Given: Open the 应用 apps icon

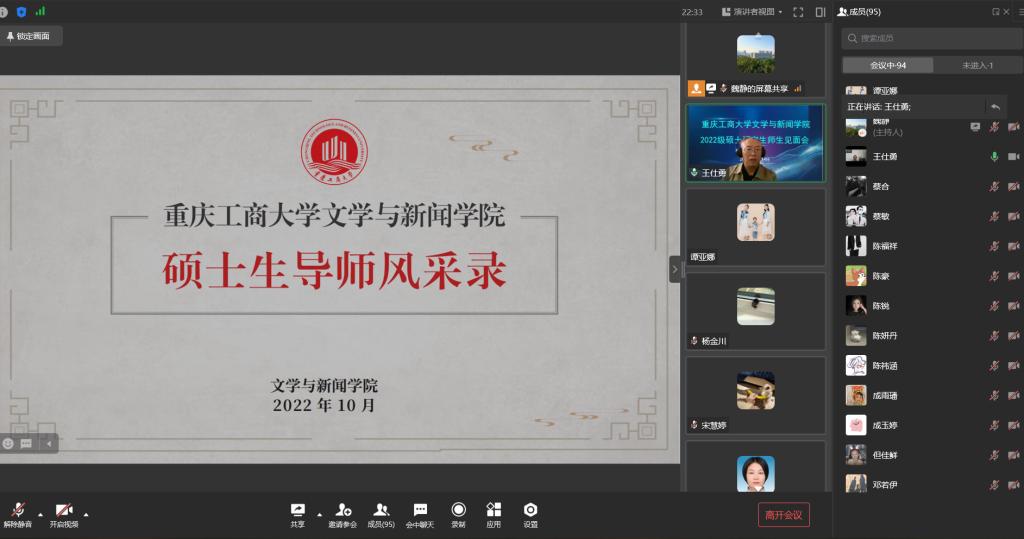Looking at the screenshot, I should click(x=493, y=511).
